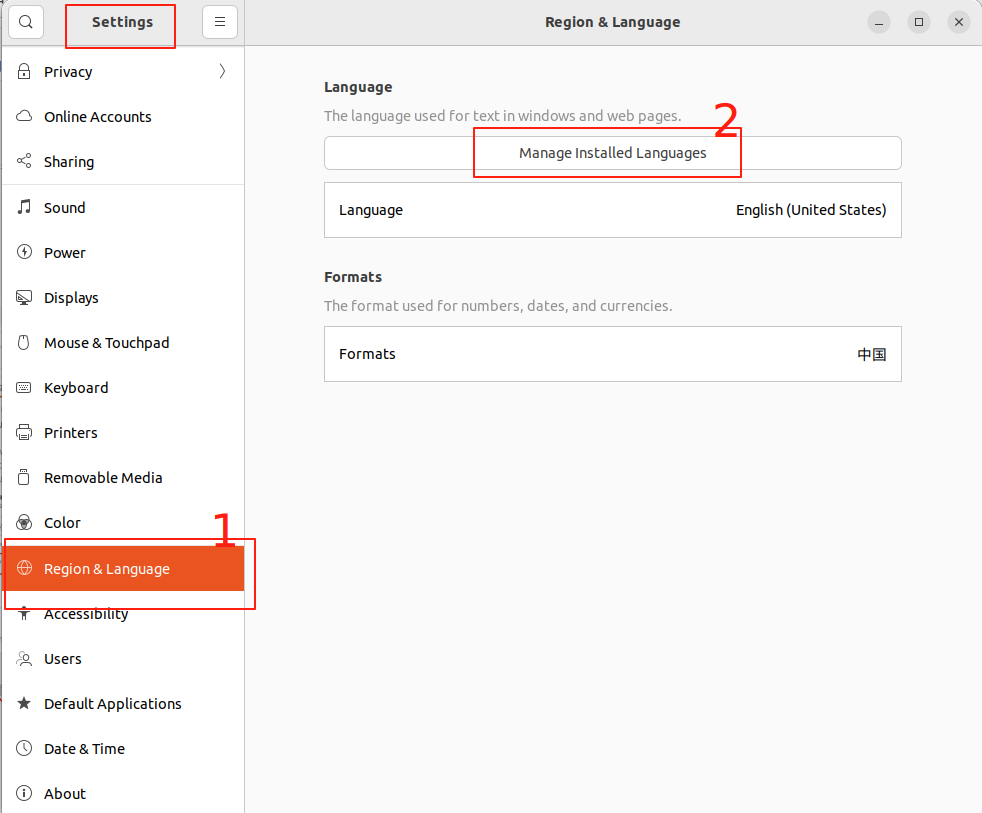Click Manage Installed Languages button
This screenshot has height=813, width=982.
(612, 153)
